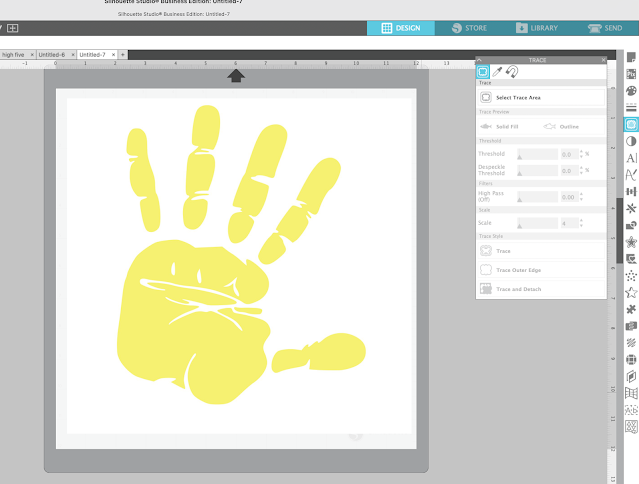Screen dimensions: 639x484
Task: Open the dashed Ab text-effects icon
Action: (x=631, y=410)
